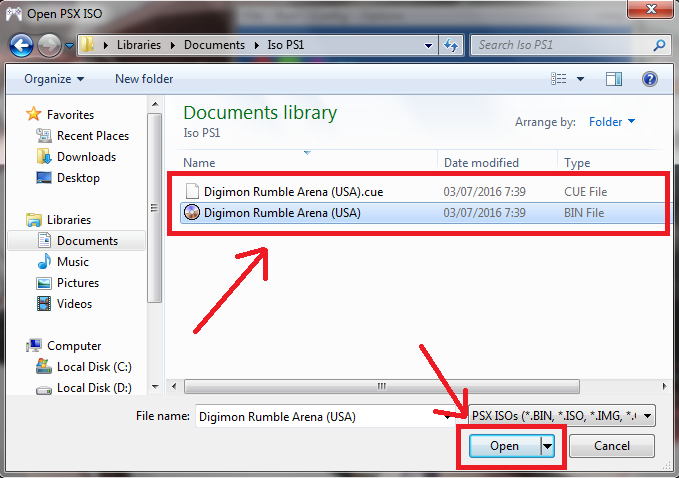Screen dimensions: 679x478
Task: Click the Downloads folder icon
Action: (44, 156)
